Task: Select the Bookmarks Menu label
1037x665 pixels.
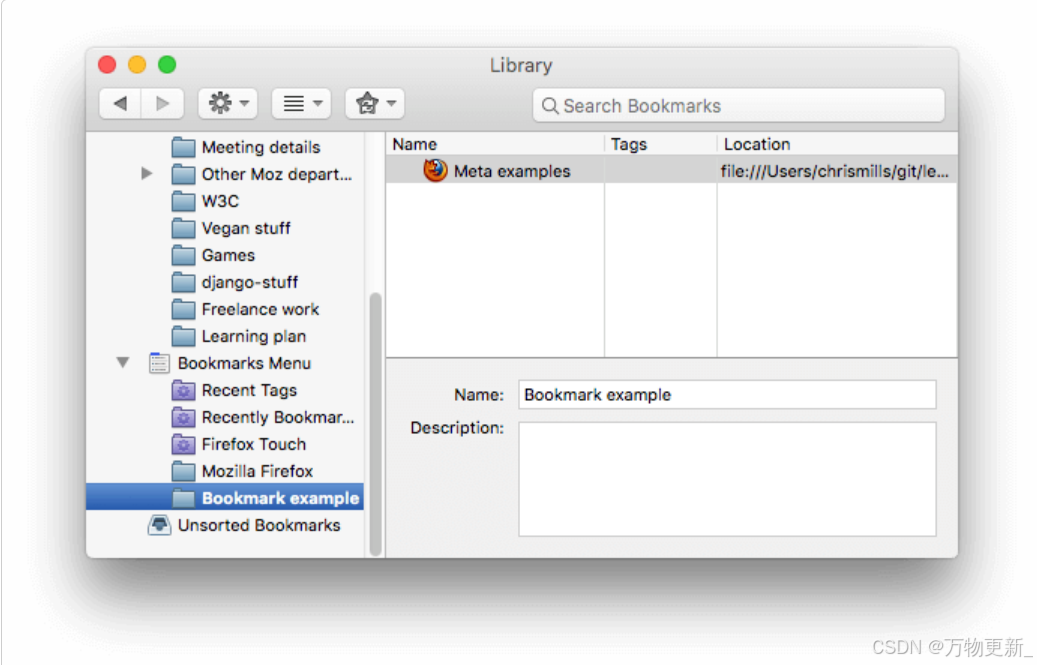Action: coord(245,364)
